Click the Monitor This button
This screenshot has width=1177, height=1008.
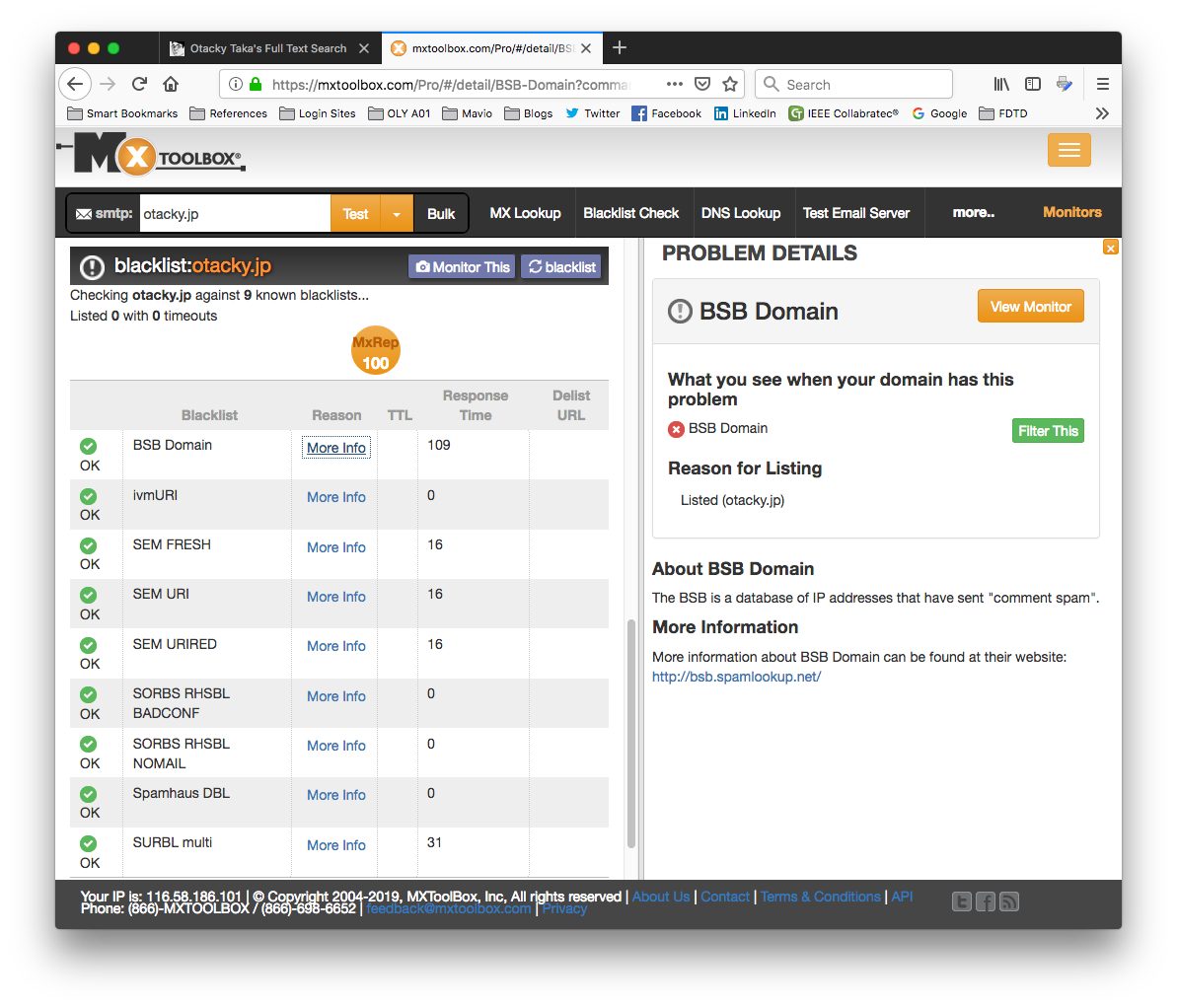click(462, 266)
